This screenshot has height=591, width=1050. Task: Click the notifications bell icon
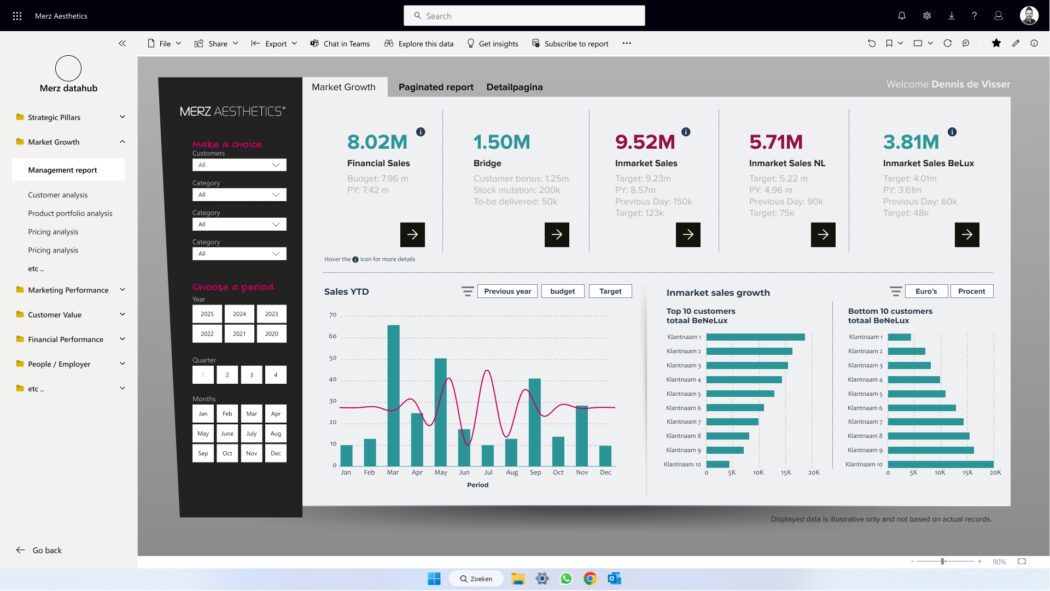pyautogui.click(x=901, y=16)
